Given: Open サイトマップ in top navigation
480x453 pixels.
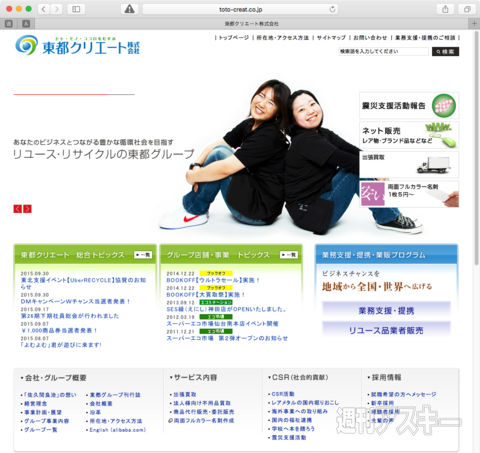Looking at the screenshot, I should 331,38.
